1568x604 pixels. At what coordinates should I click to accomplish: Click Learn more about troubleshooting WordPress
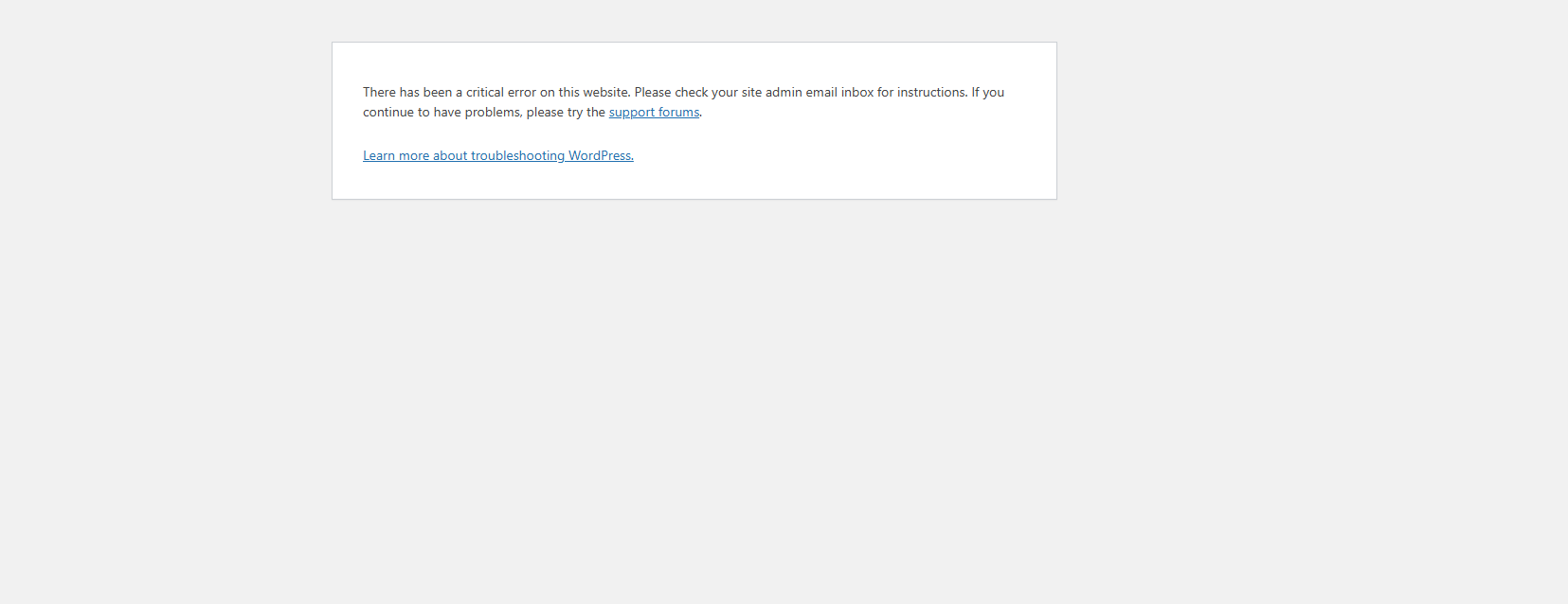click(497, 156)
